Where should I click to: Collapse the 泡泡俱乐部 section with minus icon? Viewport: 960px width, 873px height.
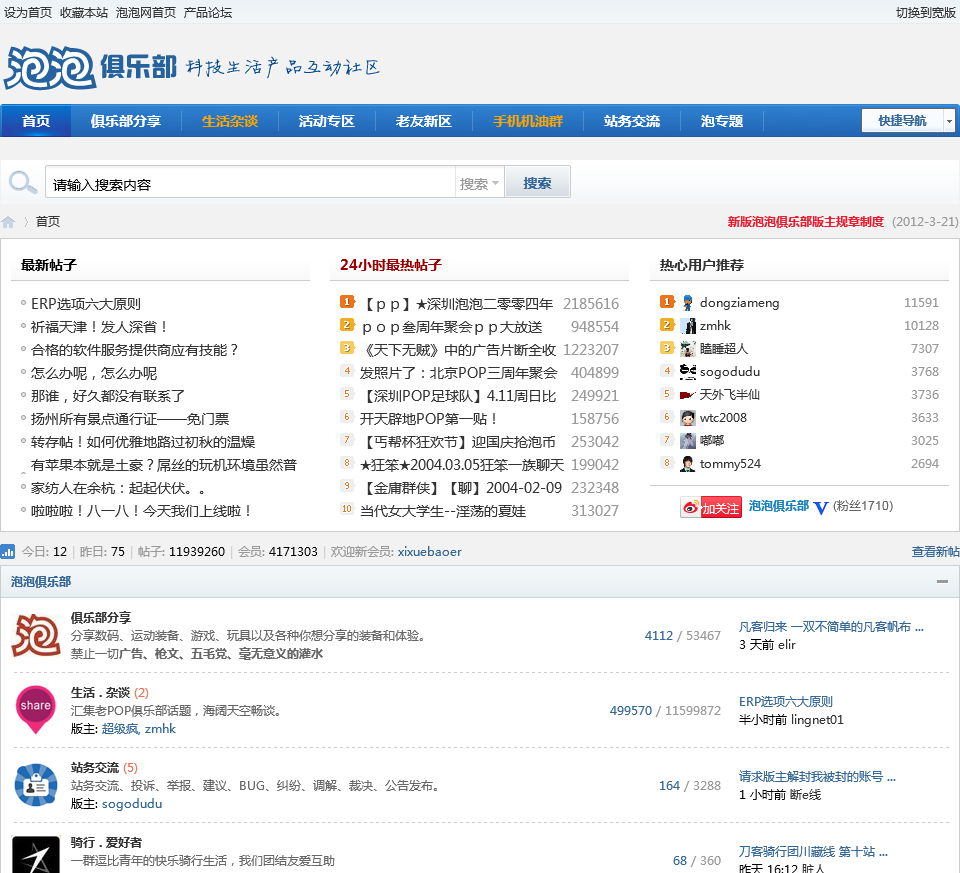[942, 582]
